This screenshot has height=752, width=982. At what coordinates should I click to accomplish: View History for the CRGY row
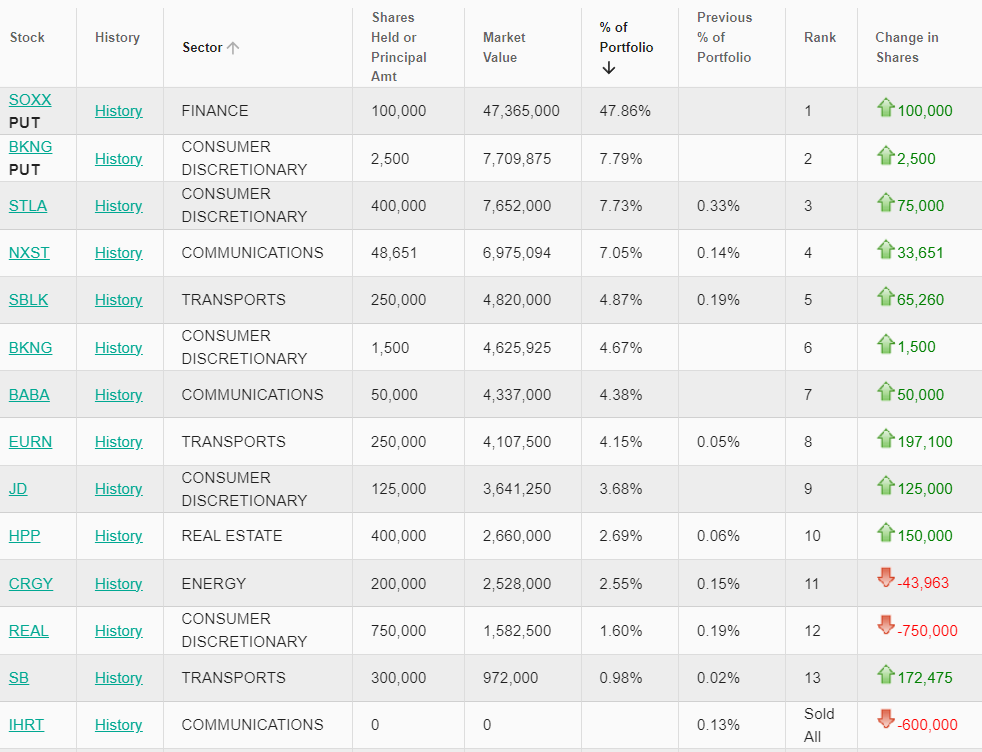(x=118, y=584)
